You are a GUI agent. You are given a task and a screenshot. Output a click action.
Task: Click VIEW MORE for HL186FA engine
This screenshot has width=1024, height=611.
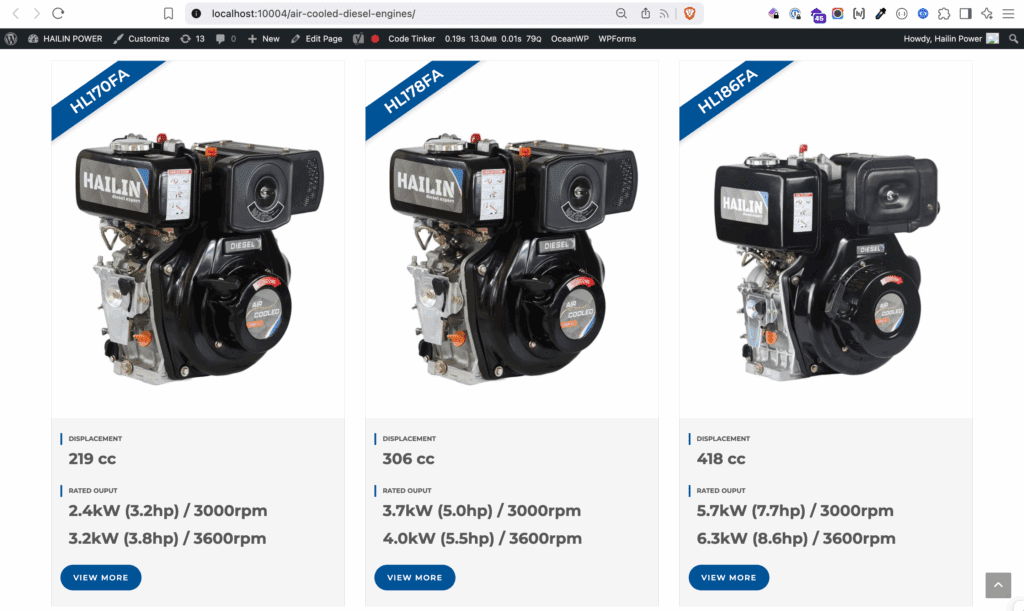click(729, 577)
